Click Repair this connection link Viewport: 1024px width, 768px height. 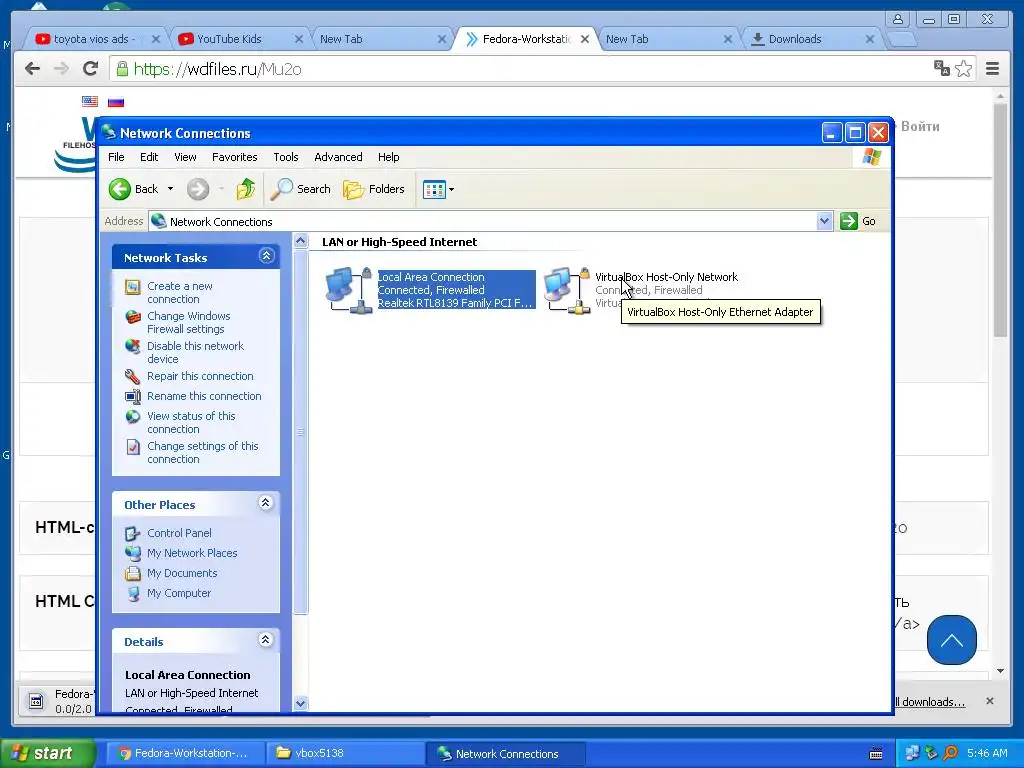tap(200, 377)
